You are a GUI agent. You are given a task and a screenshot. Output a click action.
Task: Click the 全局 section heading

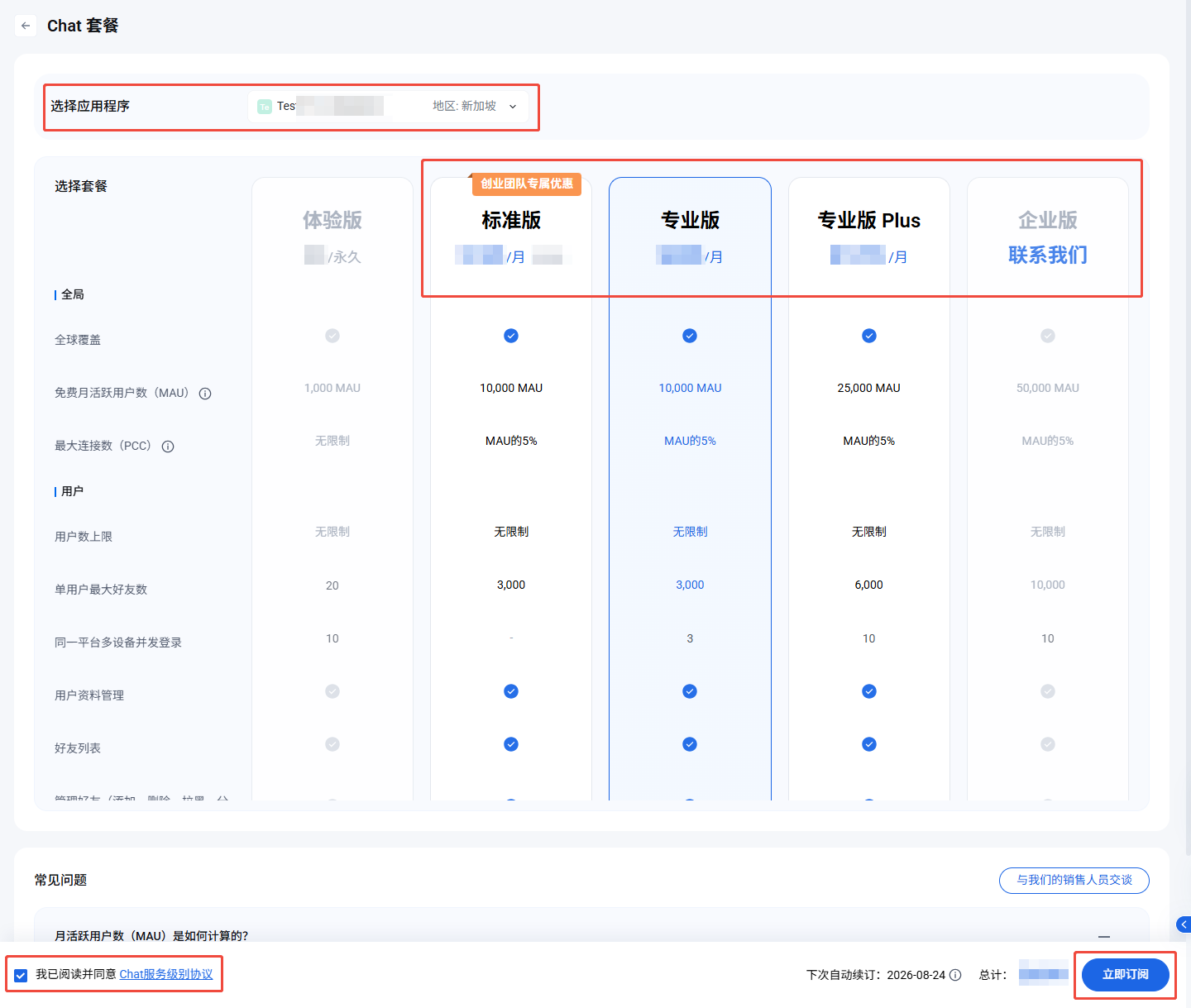73,294
